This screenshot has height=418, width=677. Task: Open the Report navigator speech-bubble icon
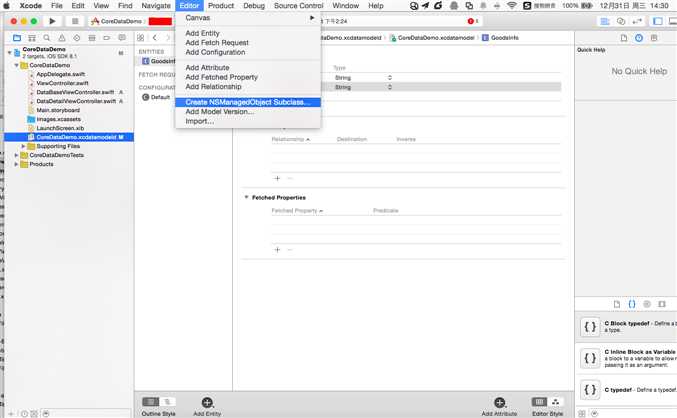122,38
